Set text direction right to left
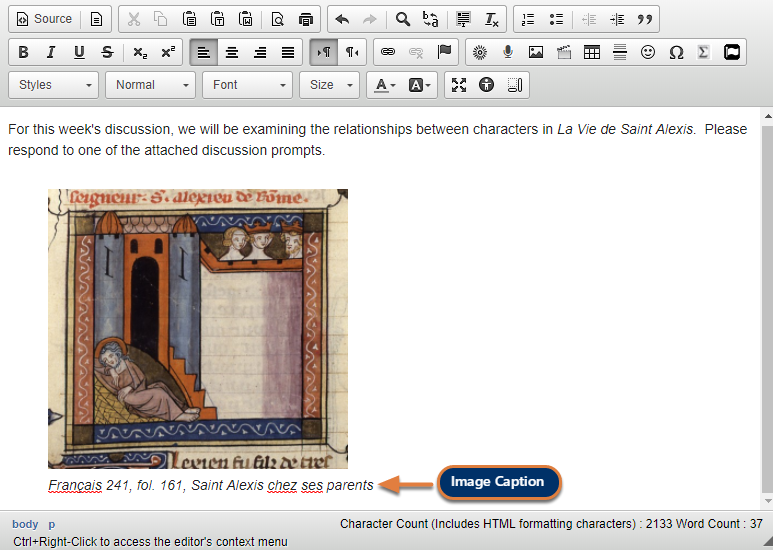The image size is (773, 550). (x=352, y=52)
